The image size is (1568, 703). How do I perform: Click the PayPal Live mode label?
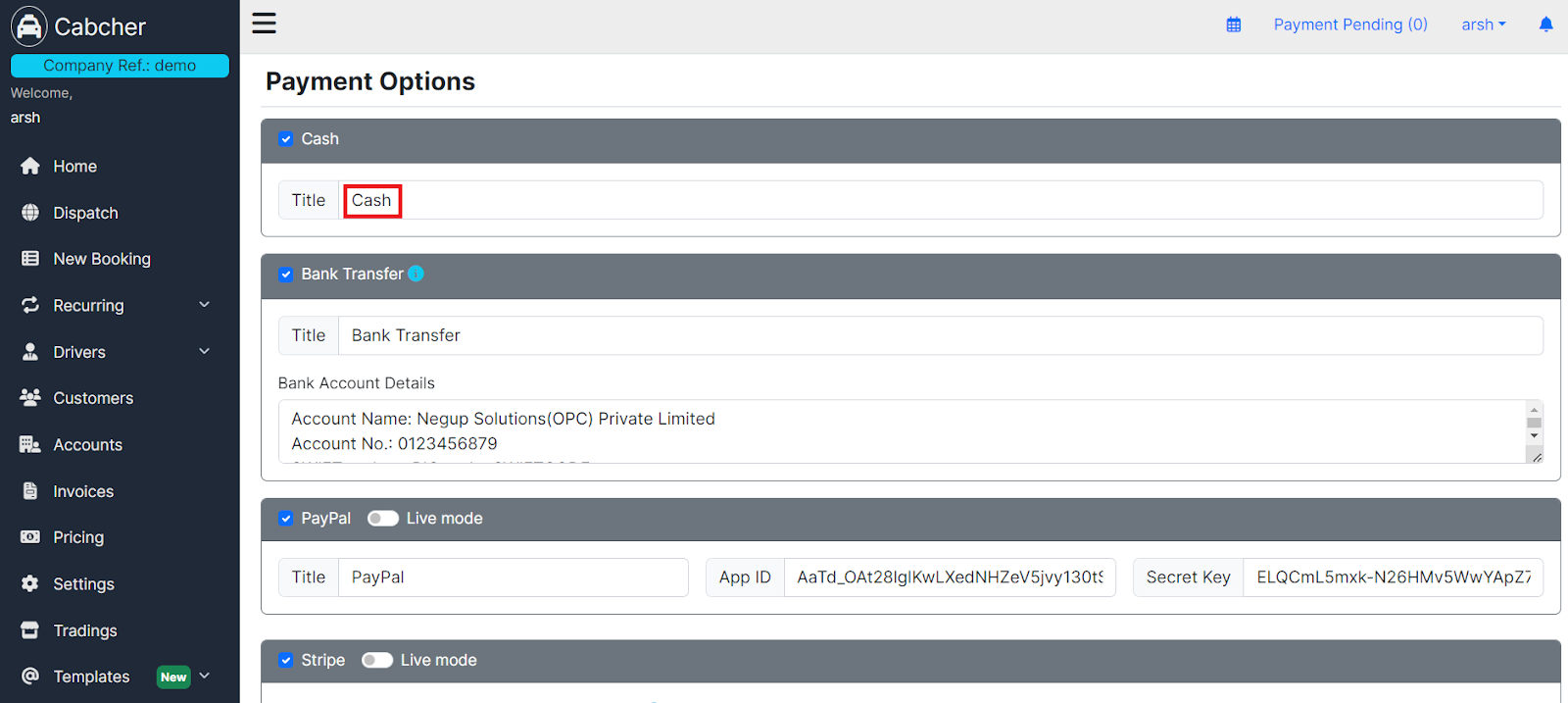445,519
